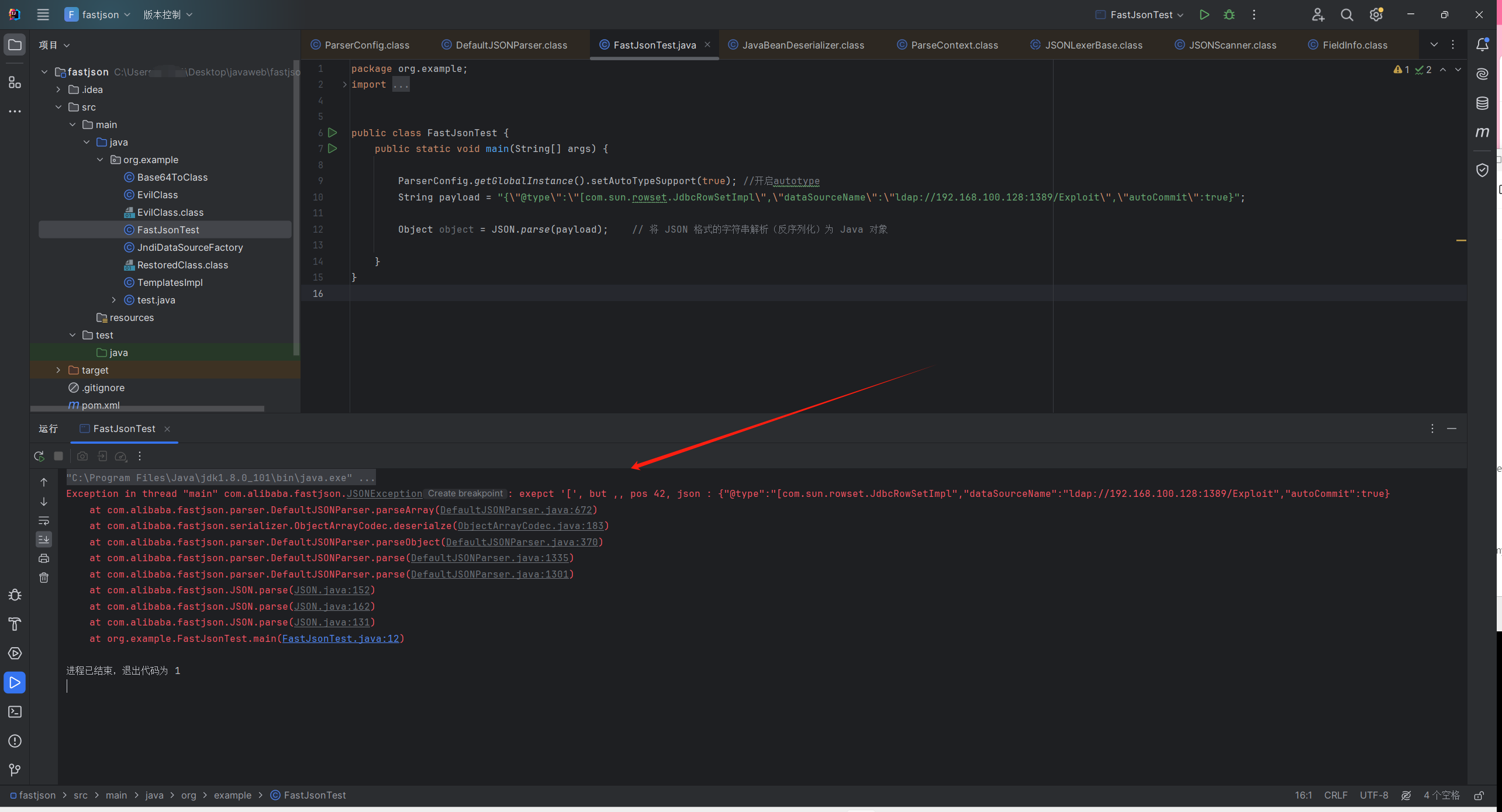Toggle Run tool window button
Screen dimensions: 1502x812
[x=15, y=683]
